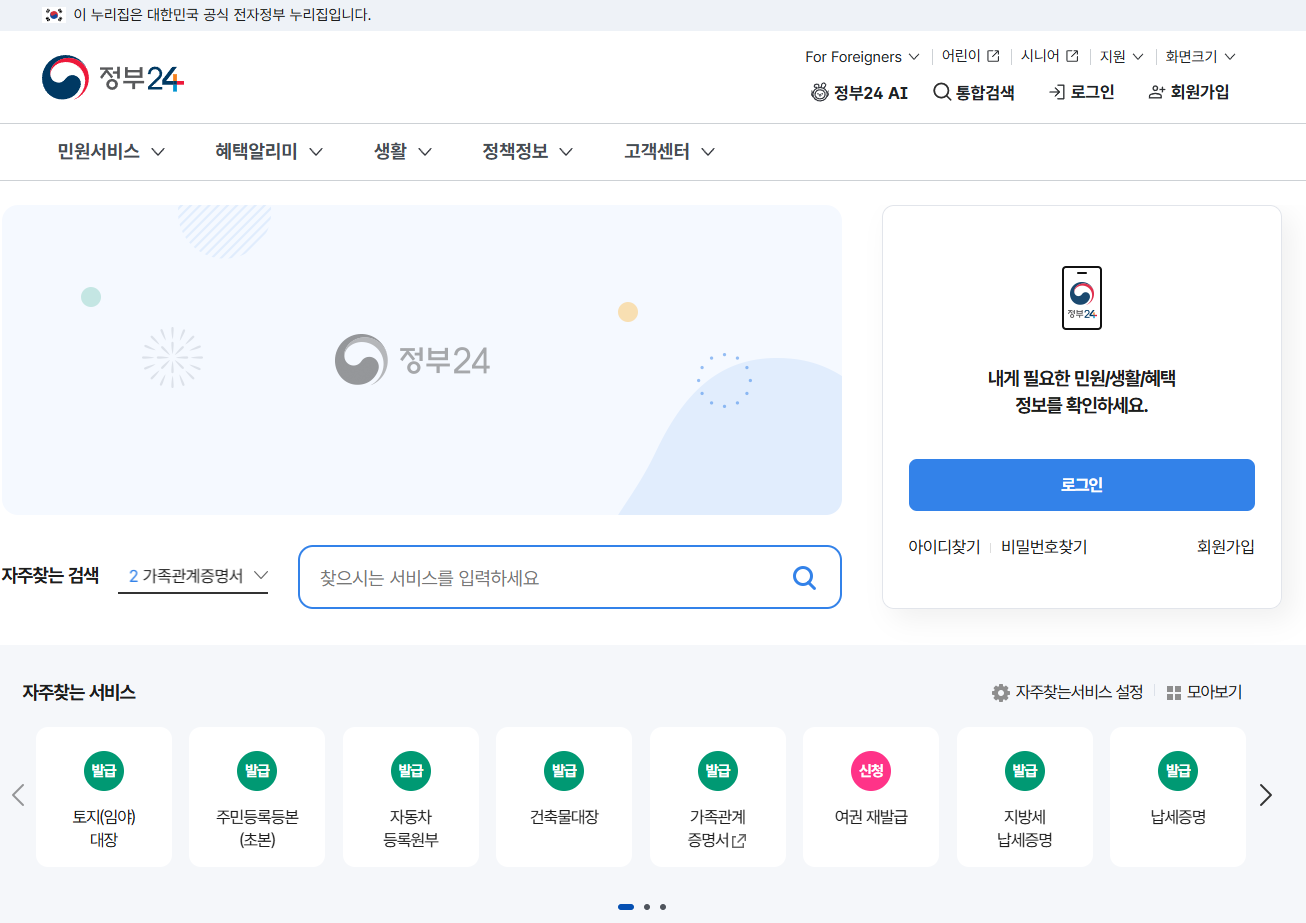Image resolution: width=1306 pixels, height=923 pixels.
Task: Click the 정부24 logo in the header
Action: [x=113, y=78]
